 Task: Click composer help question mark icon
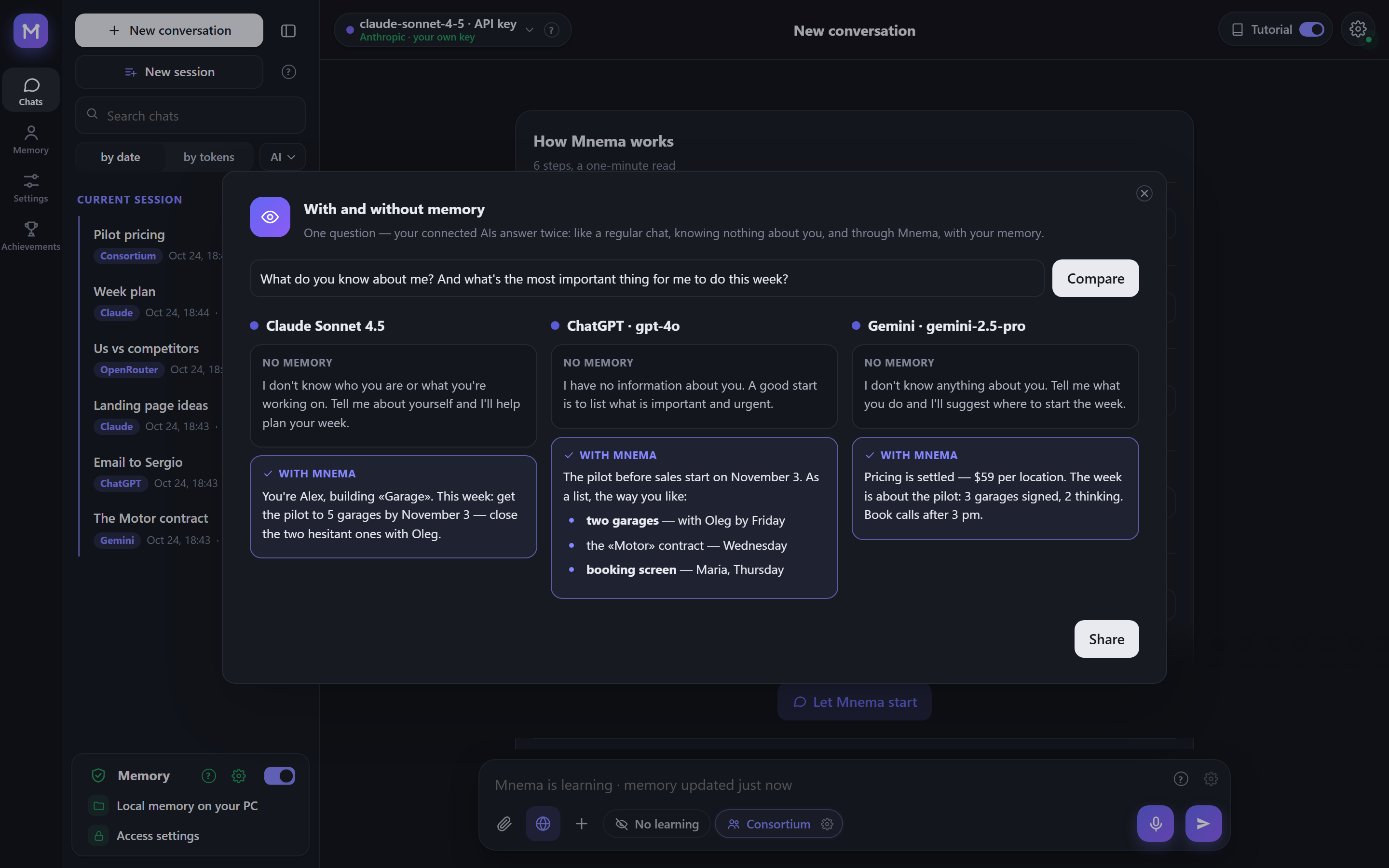(x=1181, y=778)
